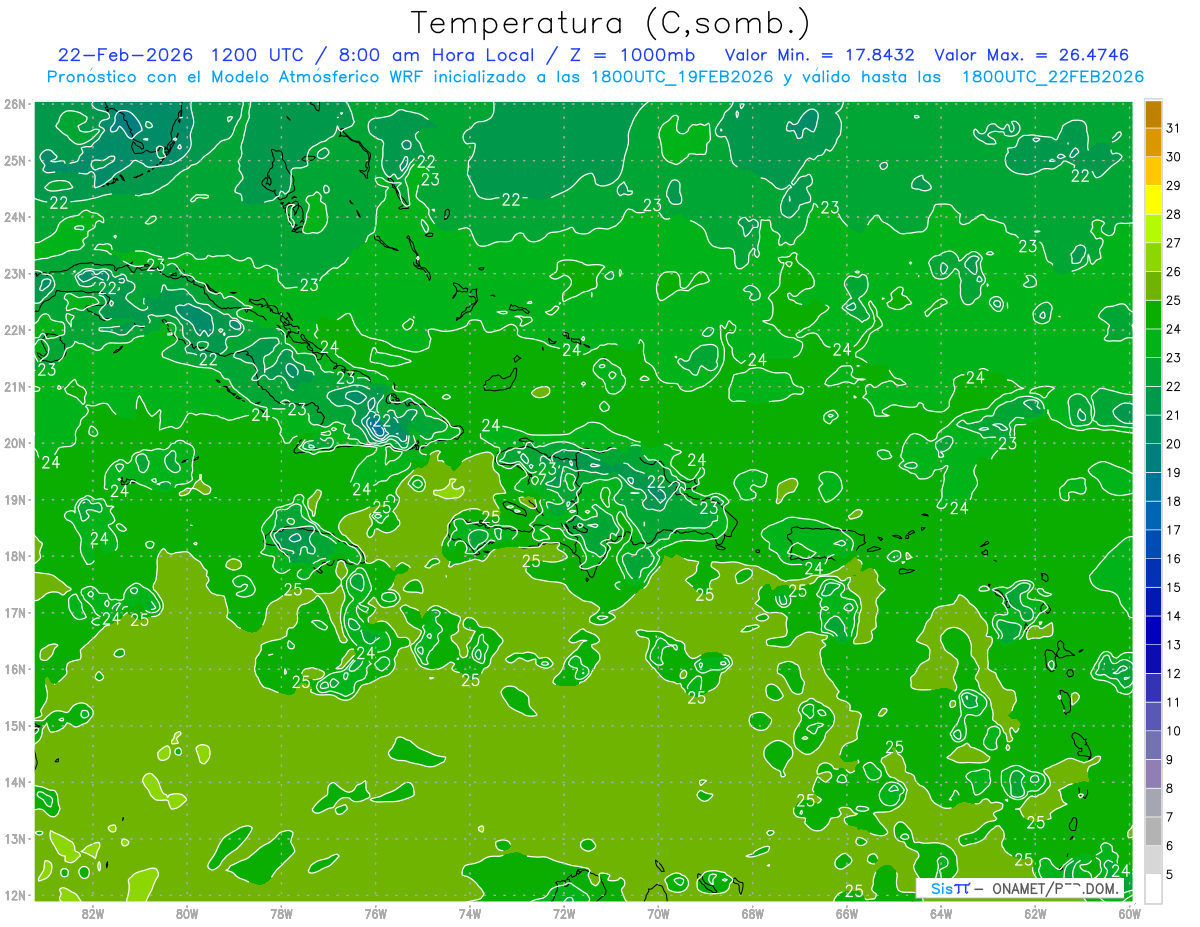
Task: Select the longitude label '60W'
Action: pos(1129,913)
